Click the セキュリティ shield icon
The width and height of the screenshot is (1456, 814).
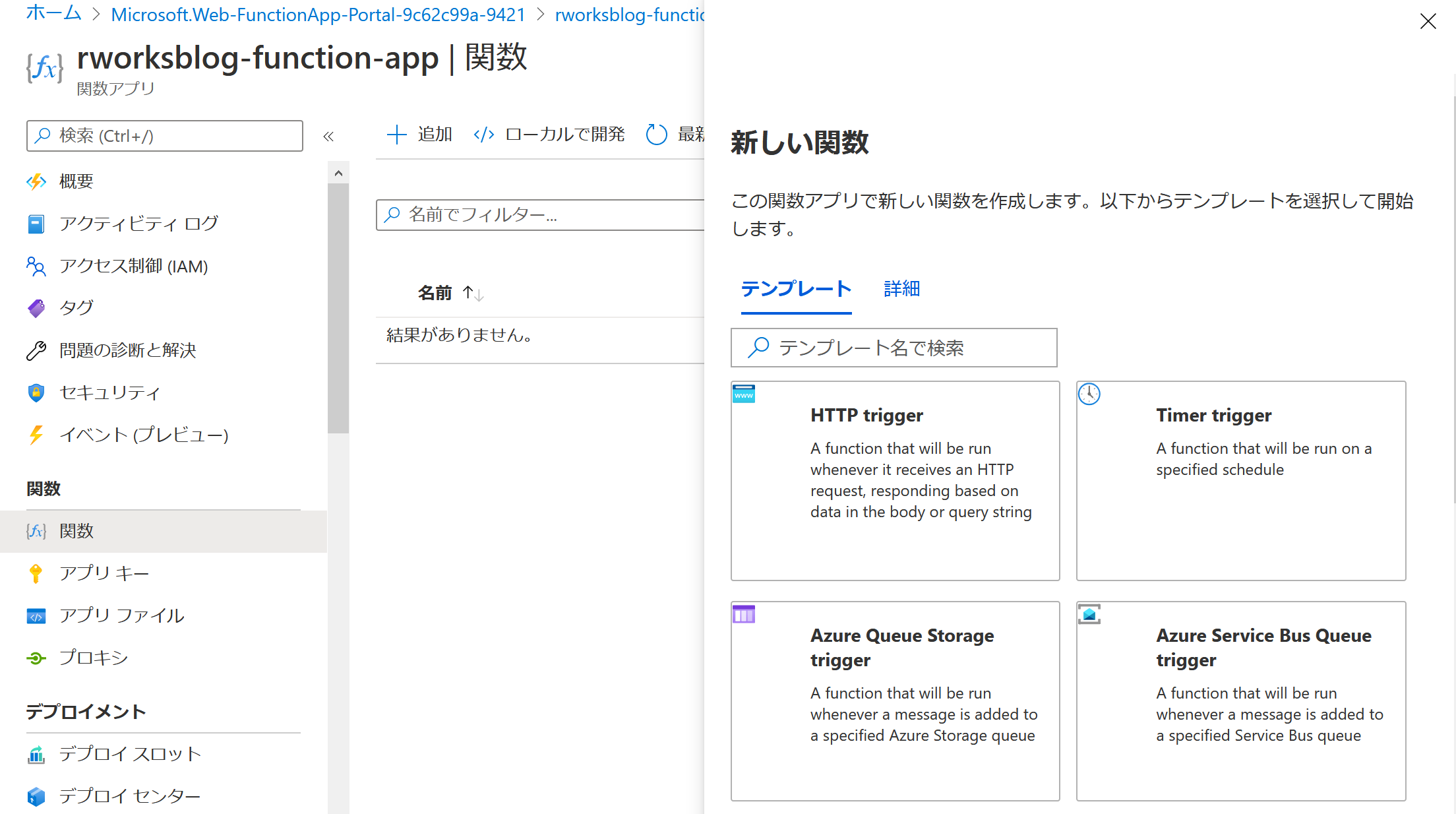[36, 392]
